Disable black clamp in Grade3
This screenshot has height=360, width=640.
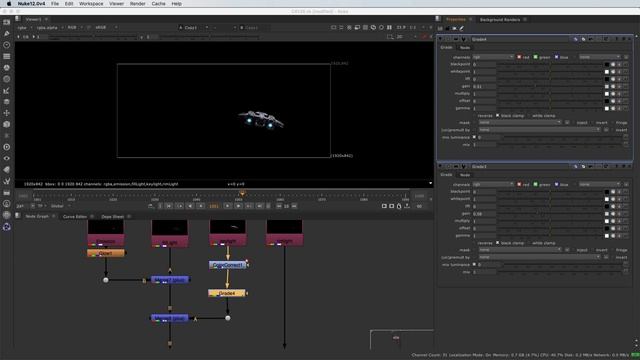497,243
